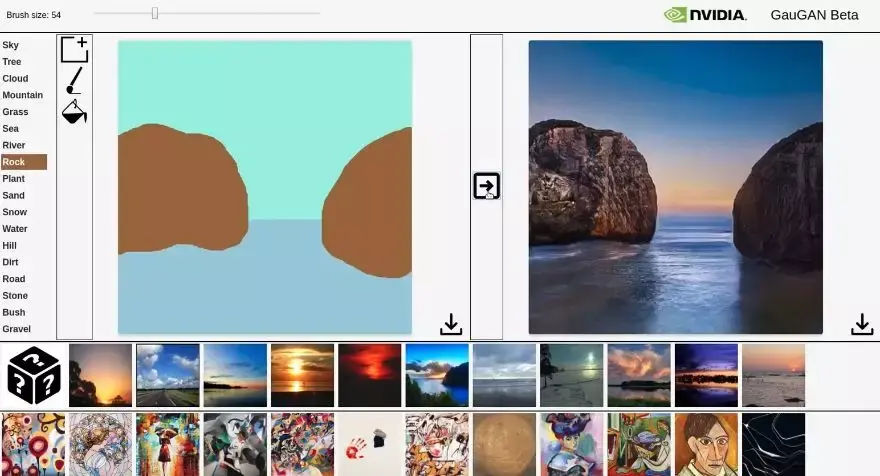Apply the purple twilight reflection style

pyautogui.click(x=707, y=375)
